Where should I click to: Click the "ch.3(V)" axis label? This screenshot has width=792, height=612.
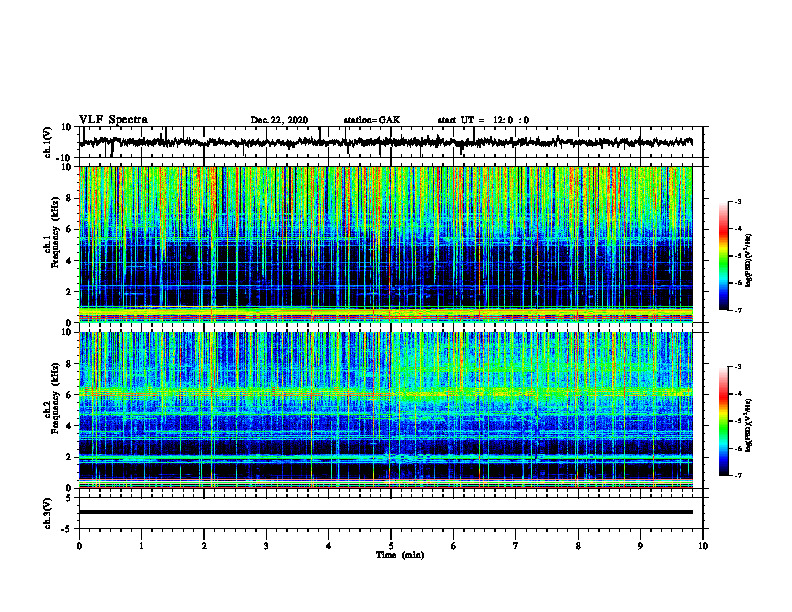(48, 513)
